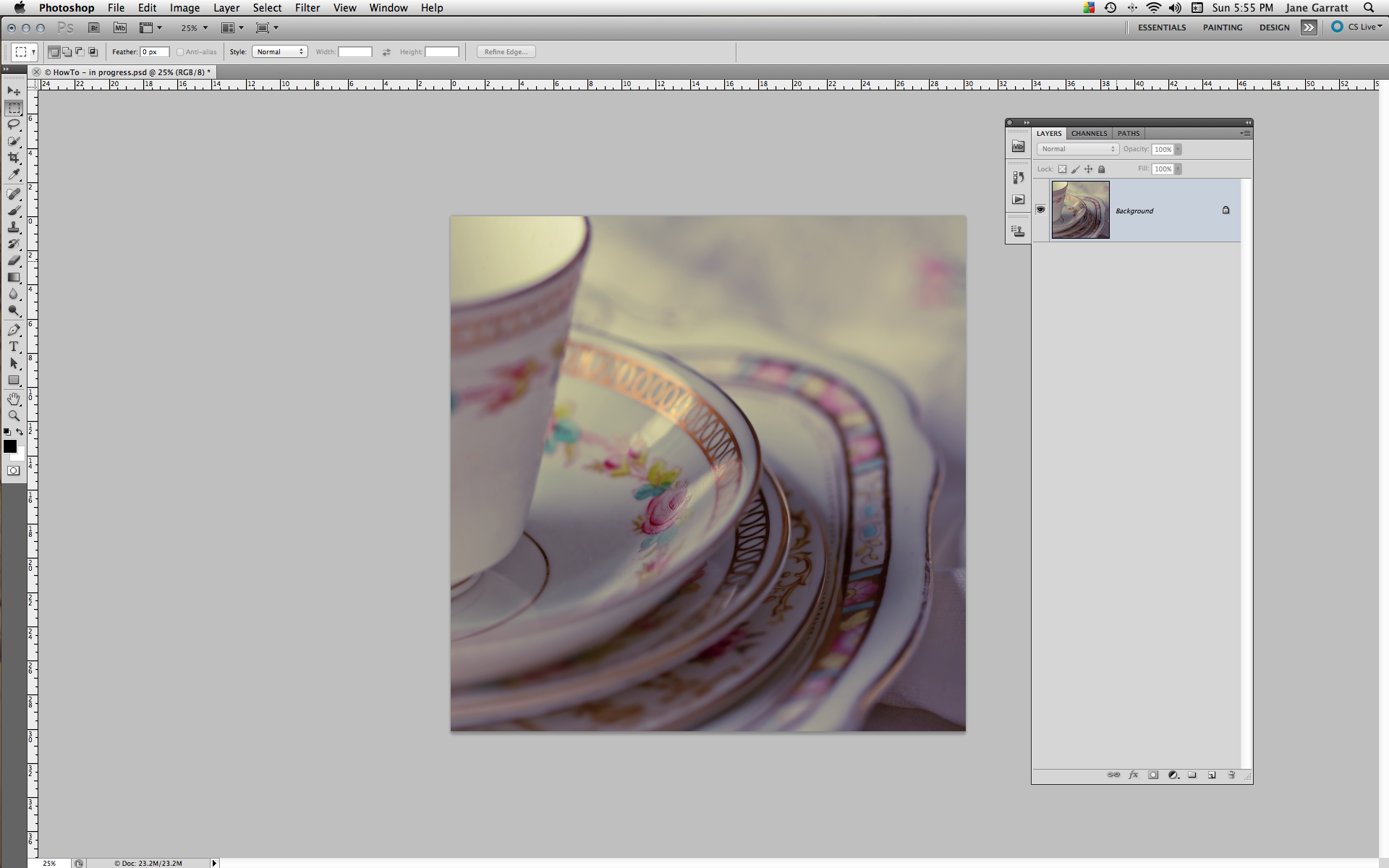Image resolution: width=1389 pixels, height=868 pixels.
Task: Select the Horizontal Type tool
Action: [14, 346]
